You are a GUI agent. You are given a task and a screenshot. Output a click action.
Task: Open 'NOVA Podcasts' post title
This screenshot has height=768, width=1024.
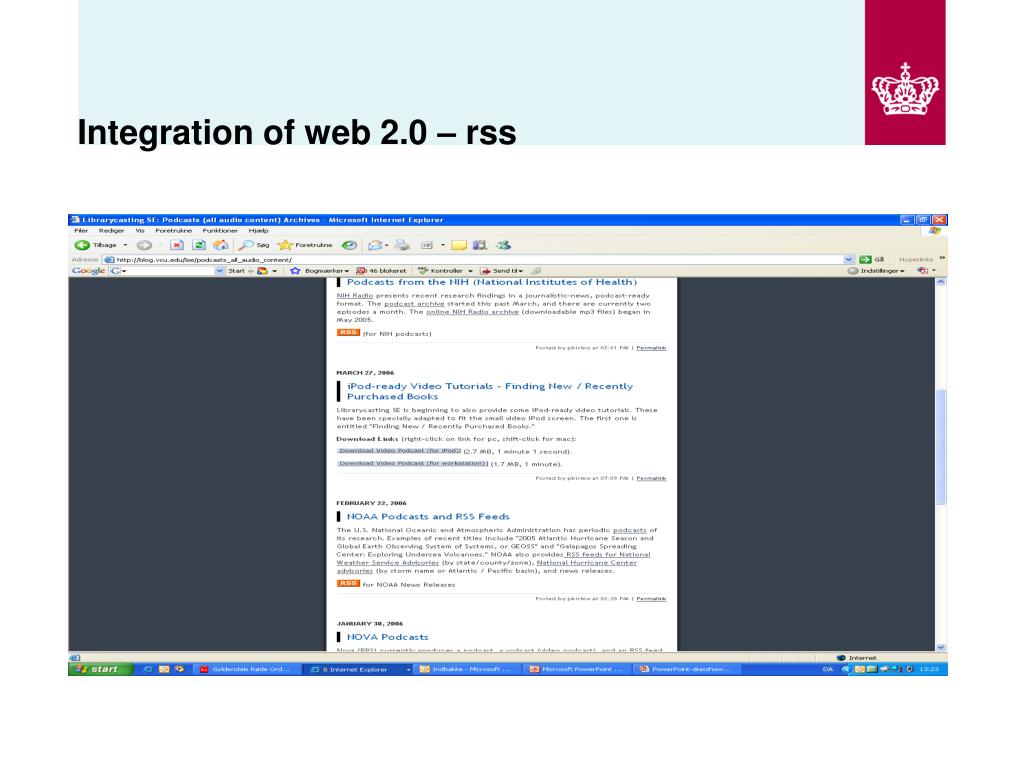(387, 637)
